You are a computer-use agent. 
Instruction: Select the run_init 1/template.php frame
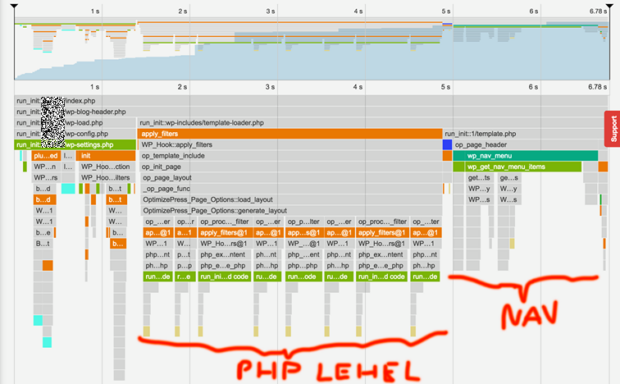[x=525, y=134]
